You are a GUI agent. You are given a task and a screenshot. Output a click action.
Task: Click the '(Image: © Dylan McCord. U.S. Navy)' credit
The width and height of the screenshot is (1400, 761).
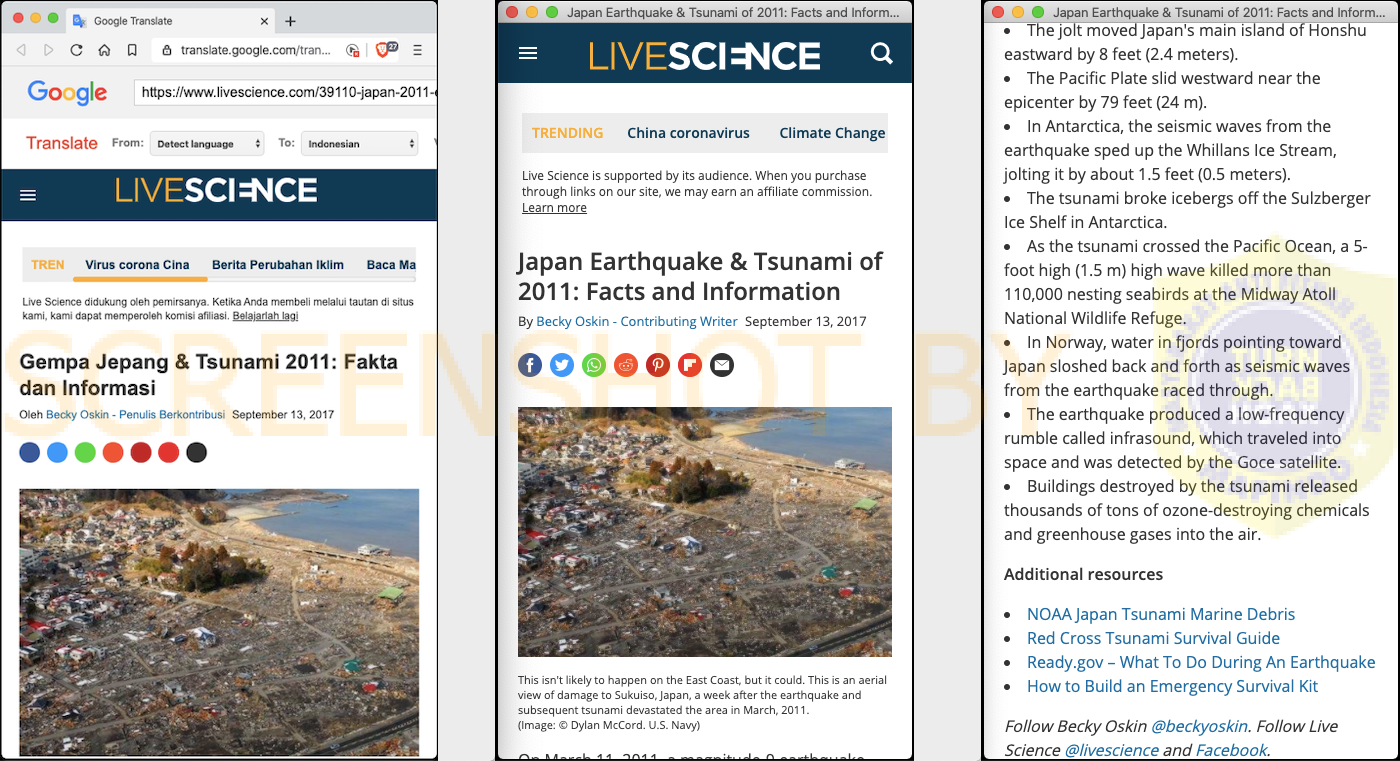point(609,725)
